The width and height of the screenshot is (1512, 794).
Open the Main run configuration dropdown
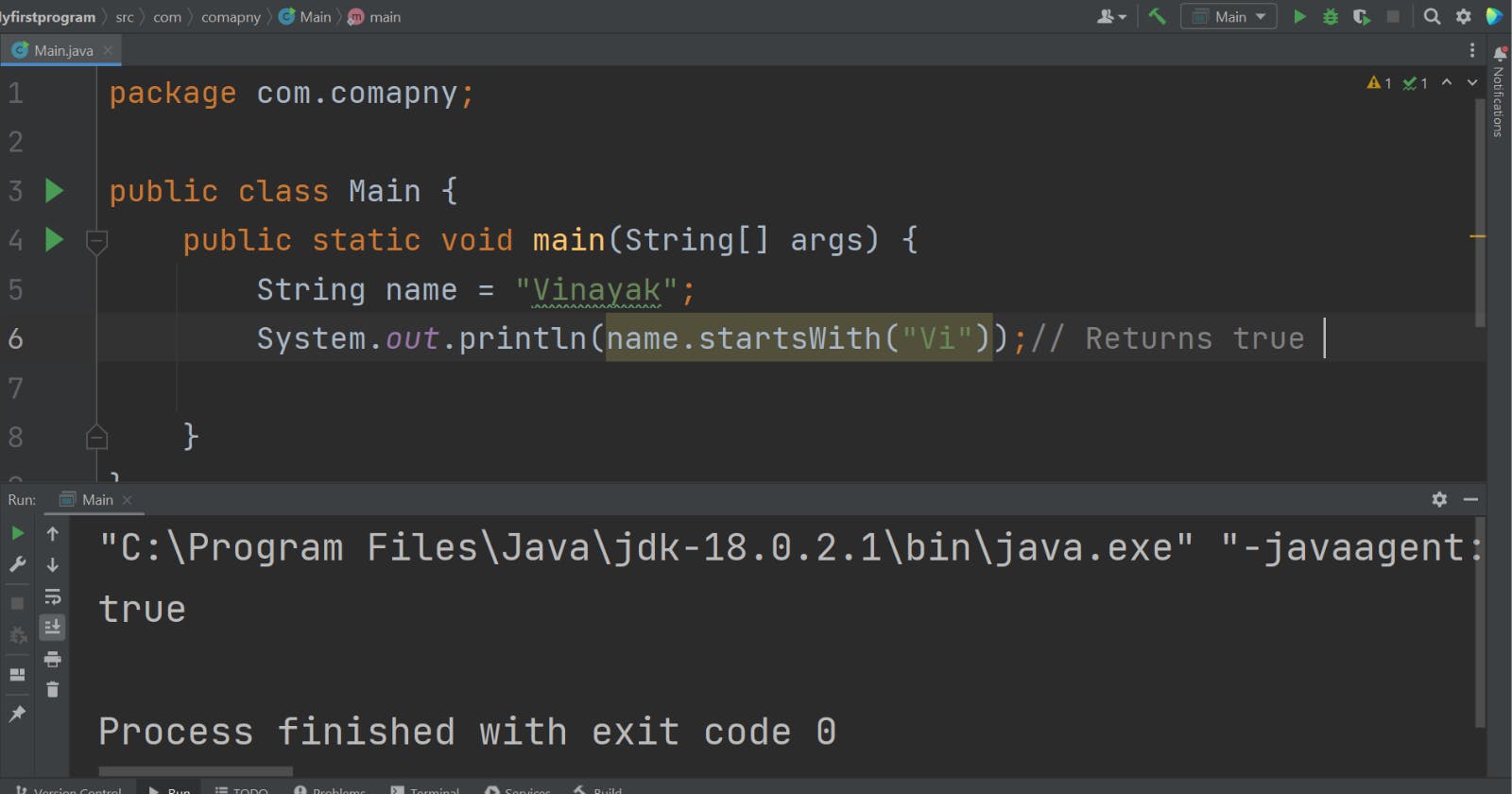tap(1228, 16)
